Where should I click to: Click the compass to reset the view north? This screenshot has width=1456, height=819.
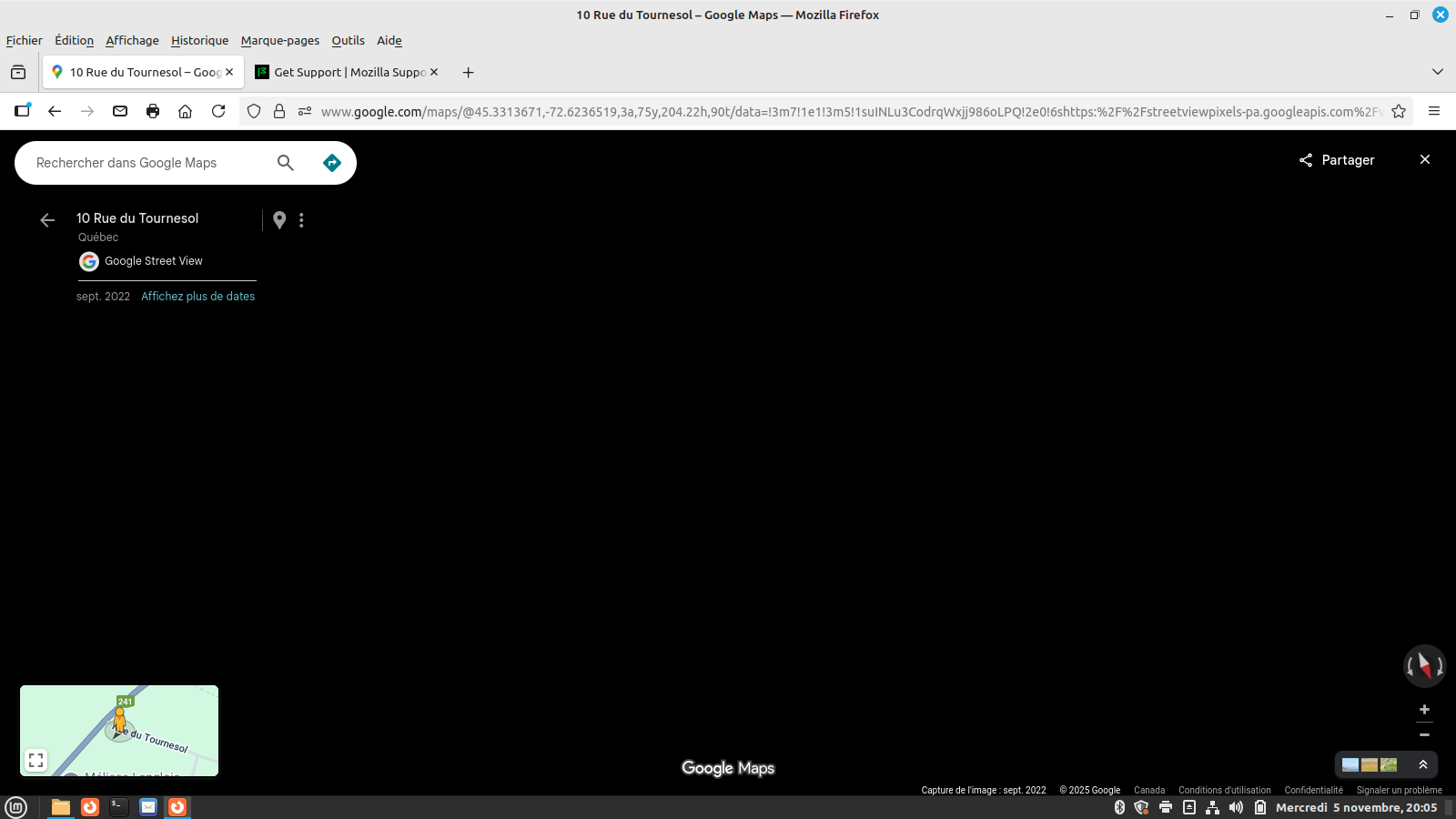coord(1425,666)
